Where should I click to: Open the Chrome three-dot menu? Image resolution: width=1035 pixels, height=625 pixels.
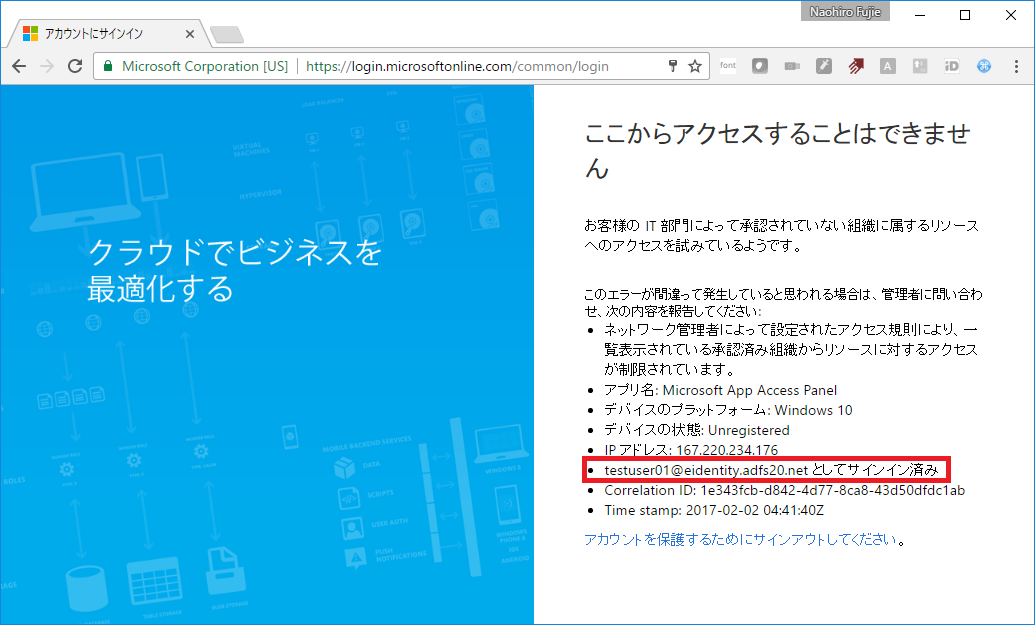pos(1016,66)
